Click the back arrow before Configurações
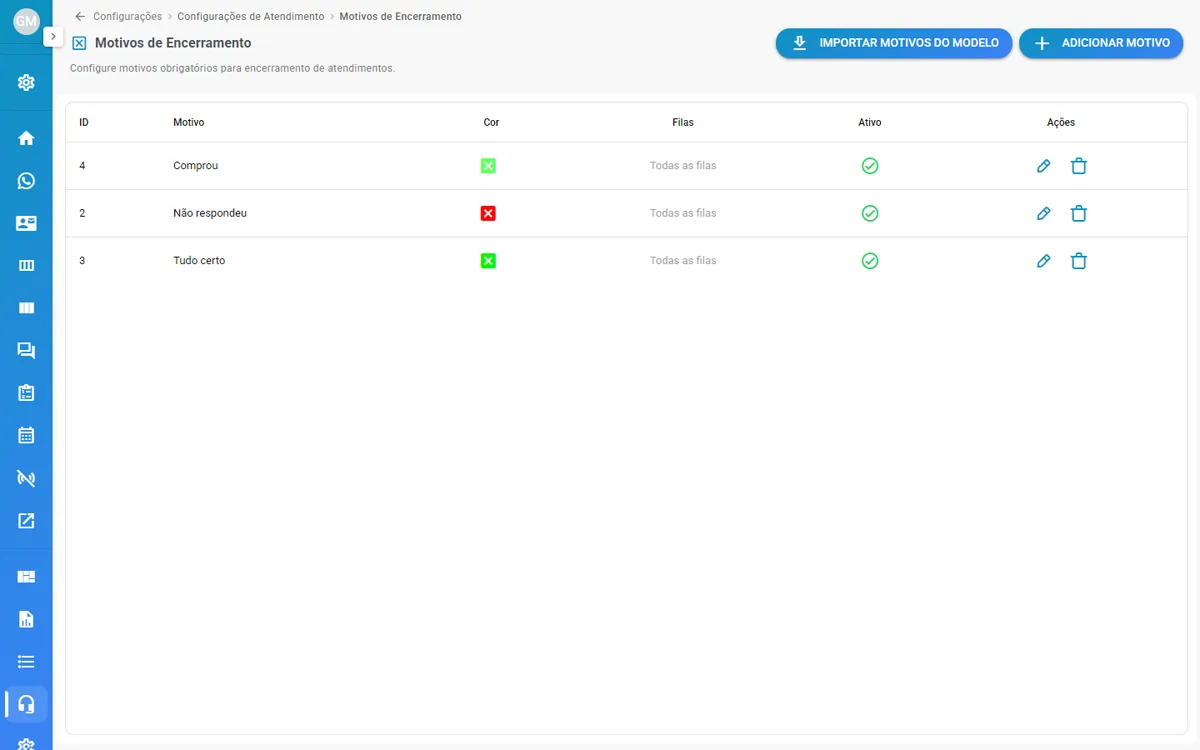The image size is (1200, 750). 80,17
